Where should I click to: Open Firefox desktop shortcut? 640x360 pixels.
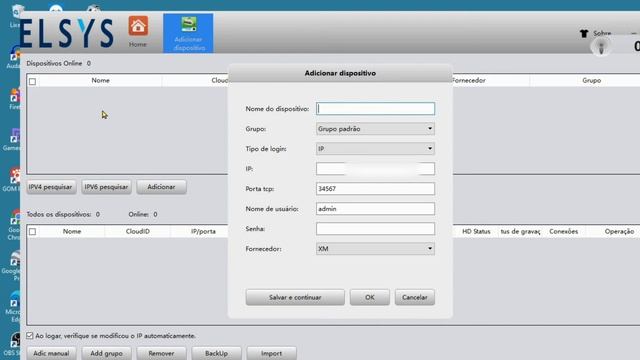(15, 100)
